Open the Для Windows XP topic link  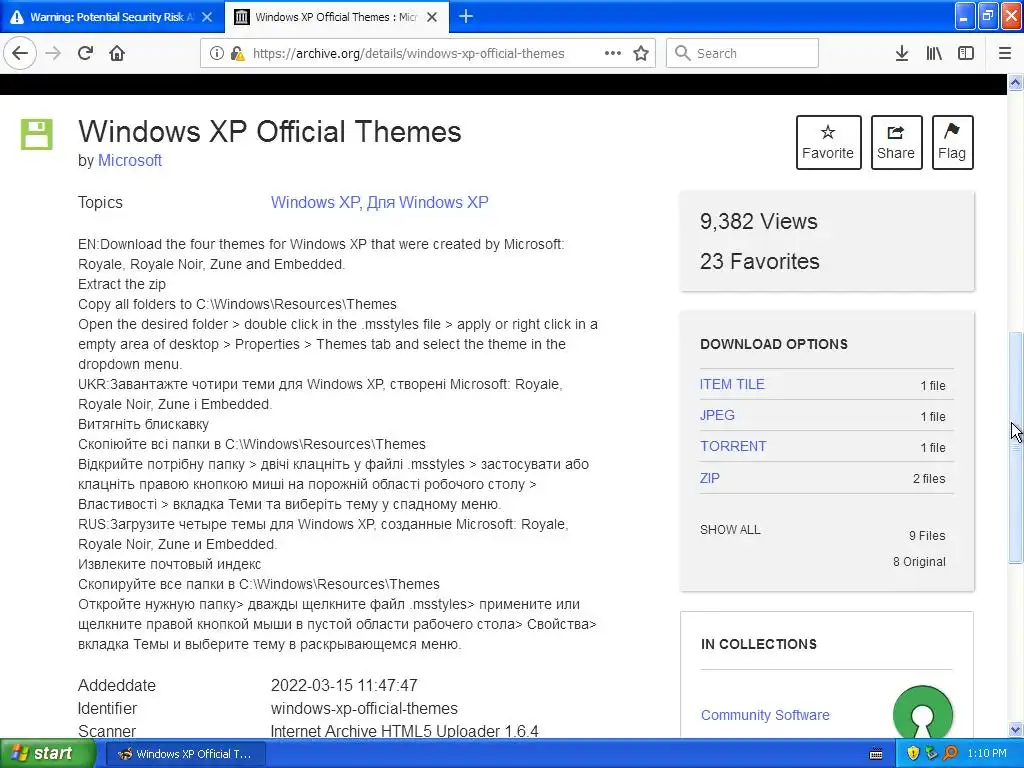427,202
